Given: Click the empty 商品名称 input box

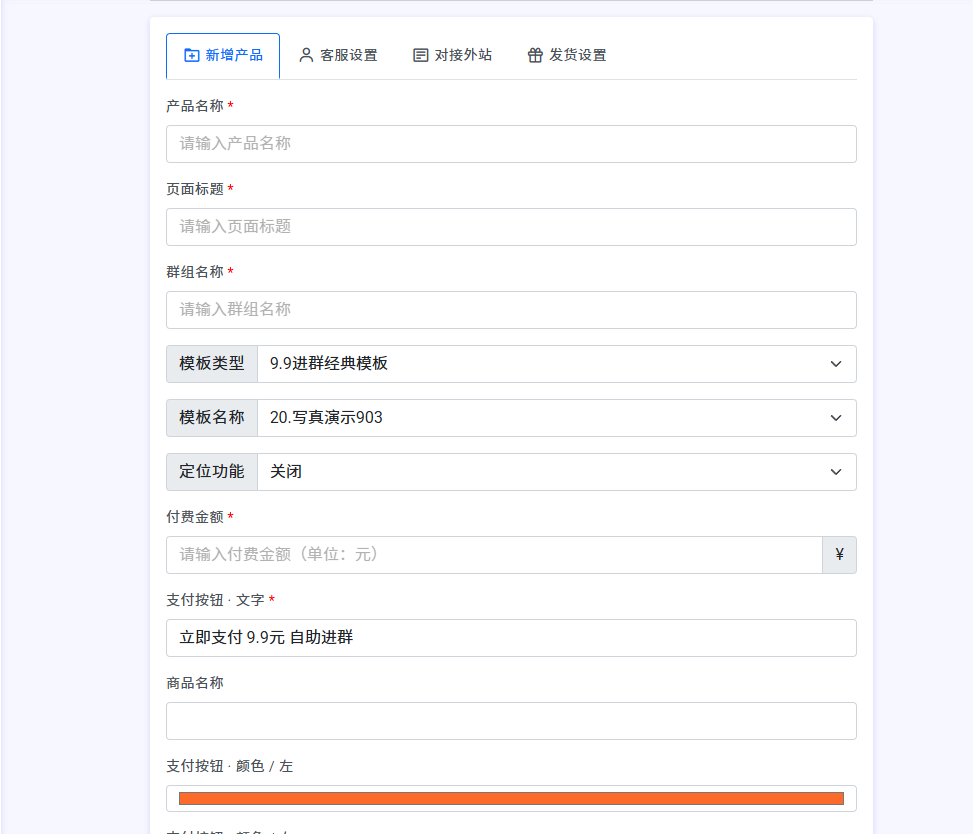Looking at the screenshot, I should pyautogui.click(x=511, y=721).
